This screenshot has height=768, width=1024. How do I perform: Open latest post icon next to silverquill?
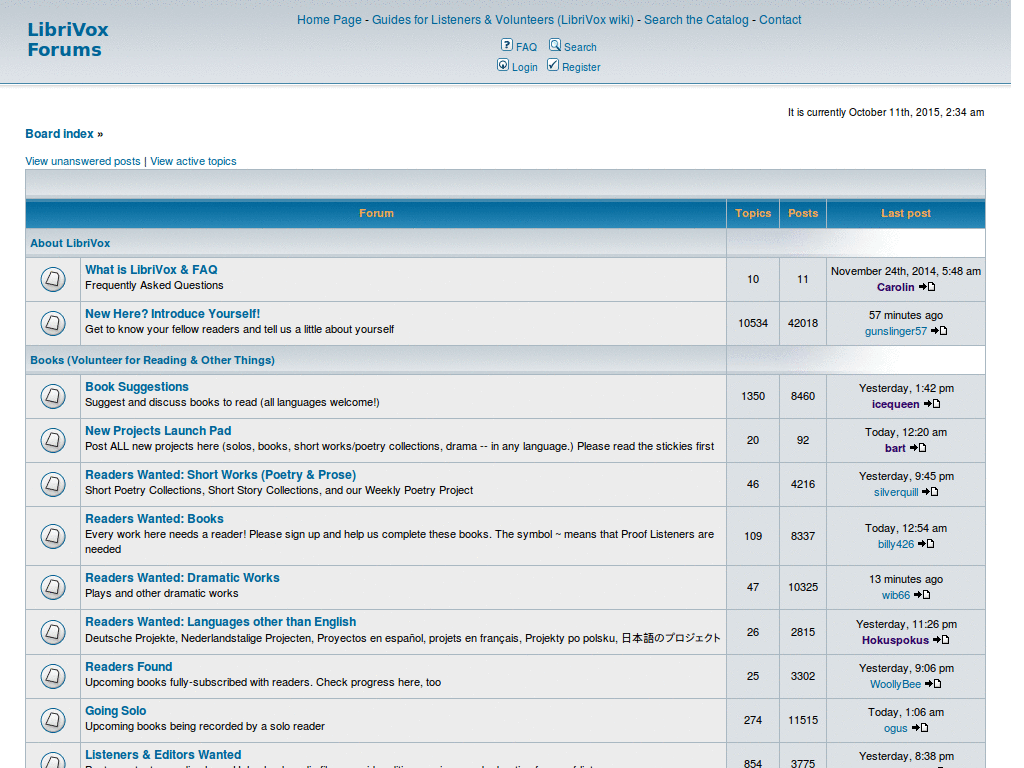pyautogui.click(x=930, y=492)
